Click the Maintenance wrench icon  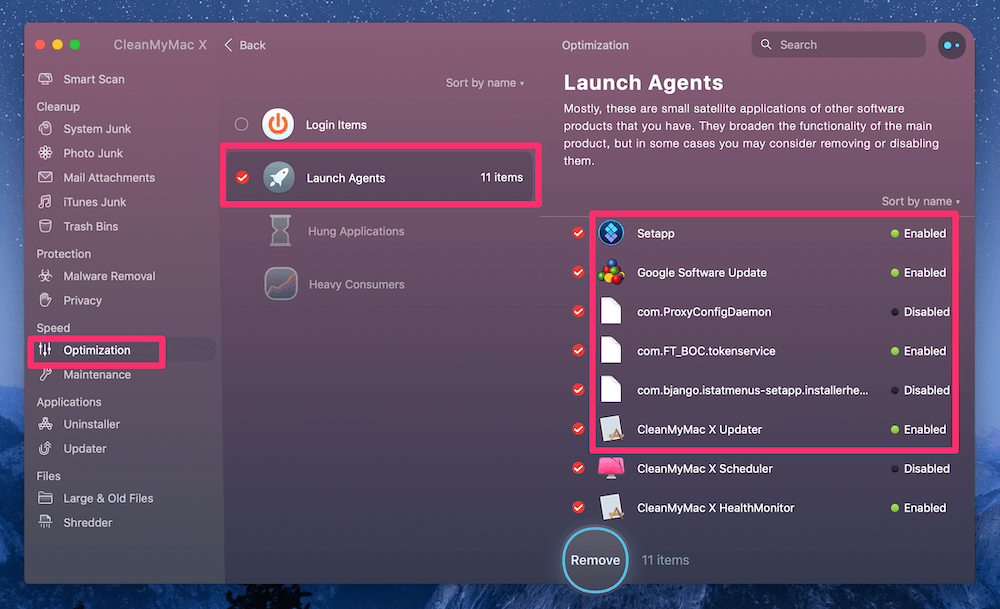click(45, 374)
